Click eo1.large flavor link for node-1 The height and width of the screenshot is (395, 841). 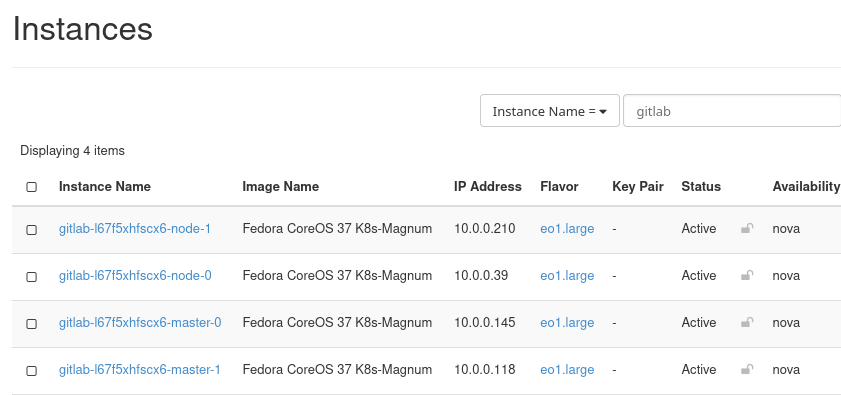[567, 229]
